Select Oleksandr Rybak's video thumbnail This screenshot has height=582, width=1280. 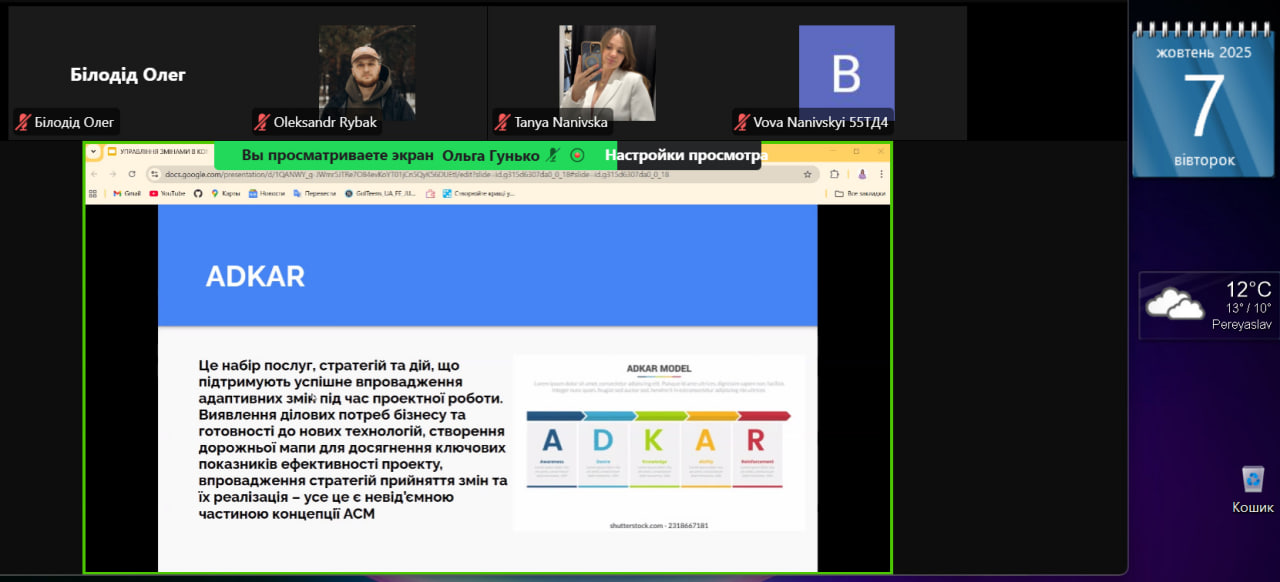367,70
